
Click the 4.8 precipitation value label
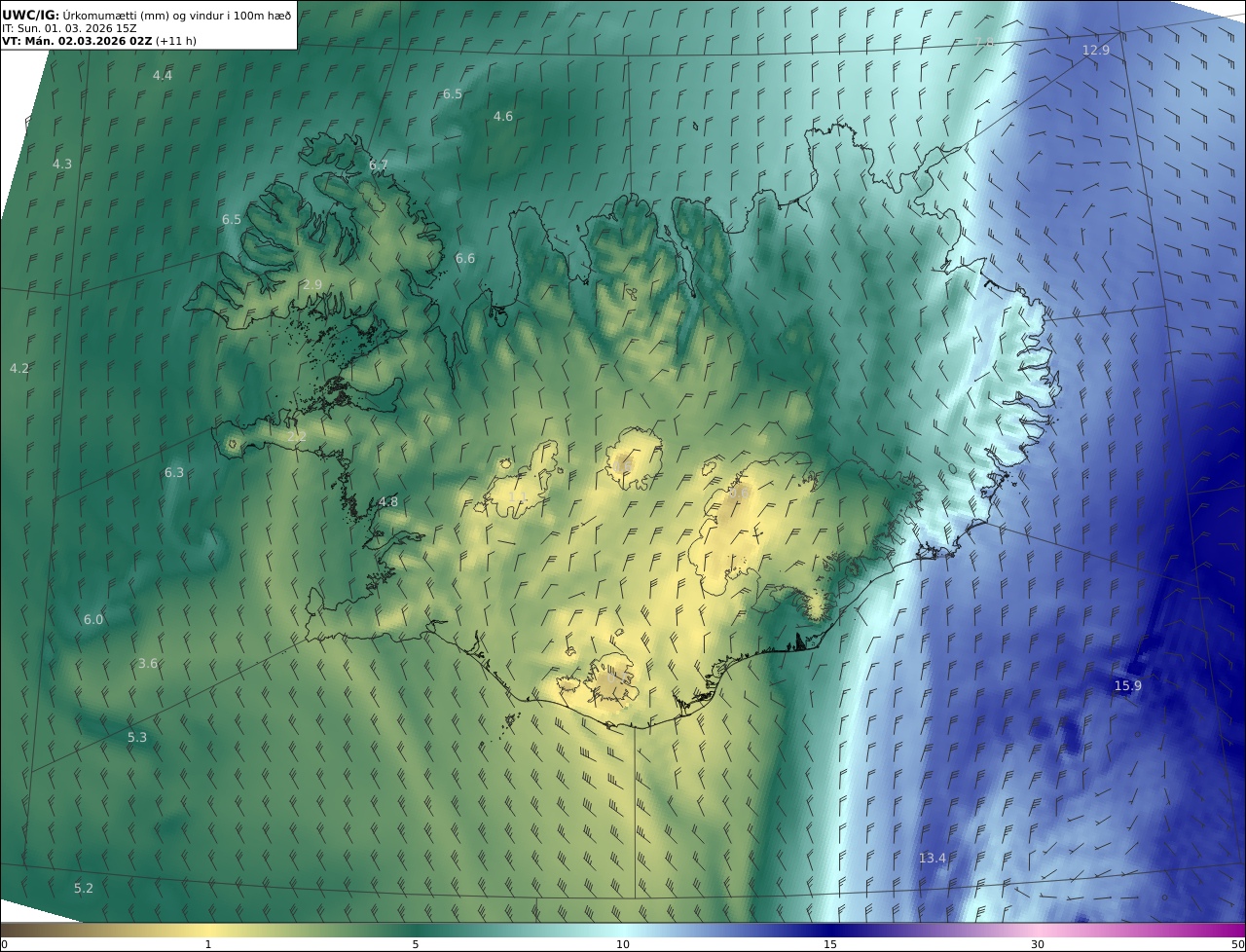click(387, 501)
